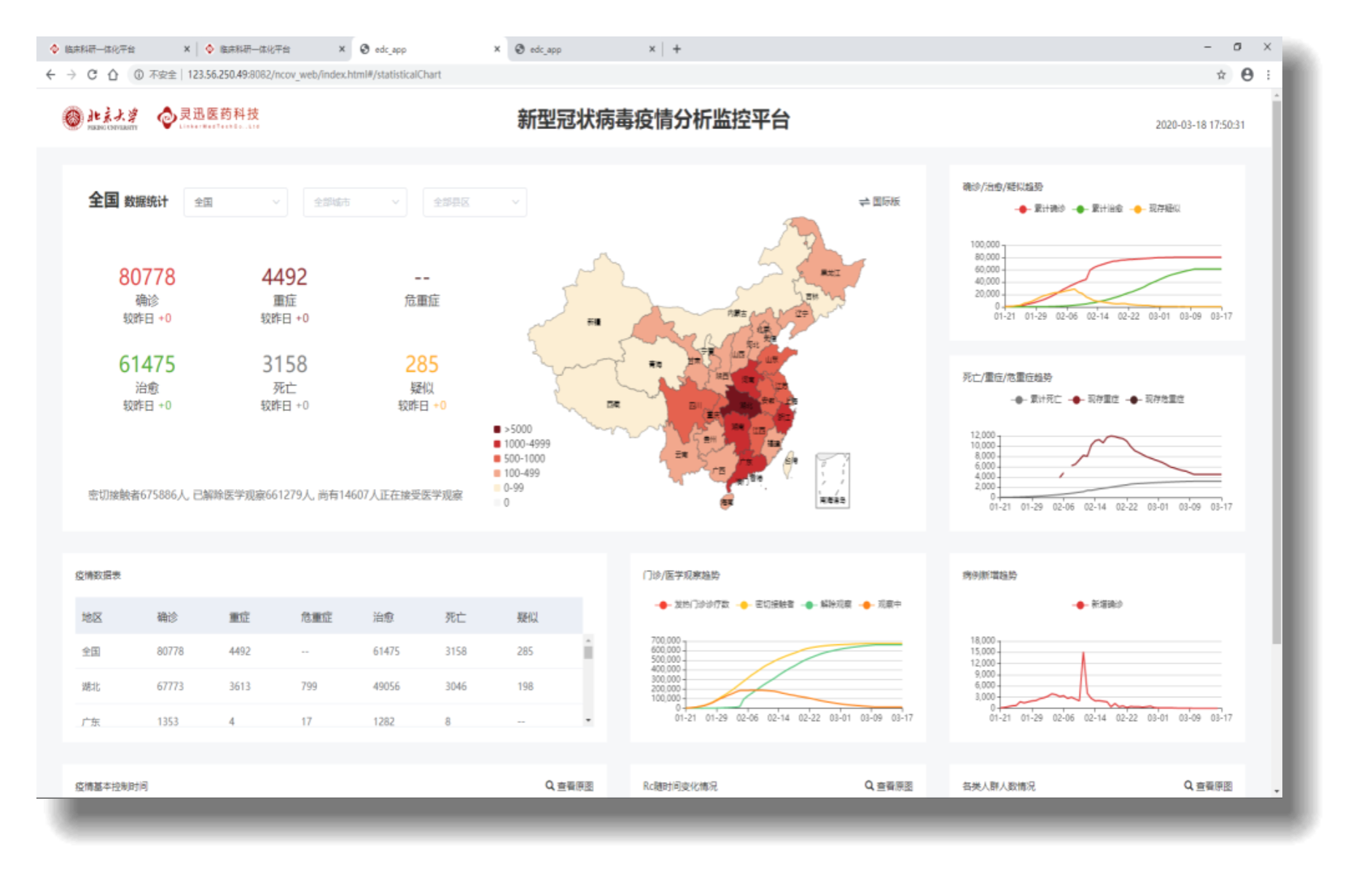The image size is (1372, 884).
Task: Open the Chrome three-dot menu
Action: (x=1268, y=74)
